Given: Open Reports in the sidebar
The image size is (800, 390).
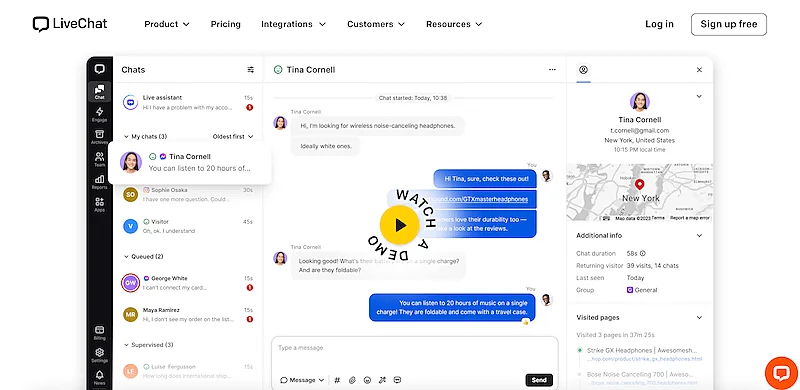Looking at the screenshot, I should [x=99, y=182].
